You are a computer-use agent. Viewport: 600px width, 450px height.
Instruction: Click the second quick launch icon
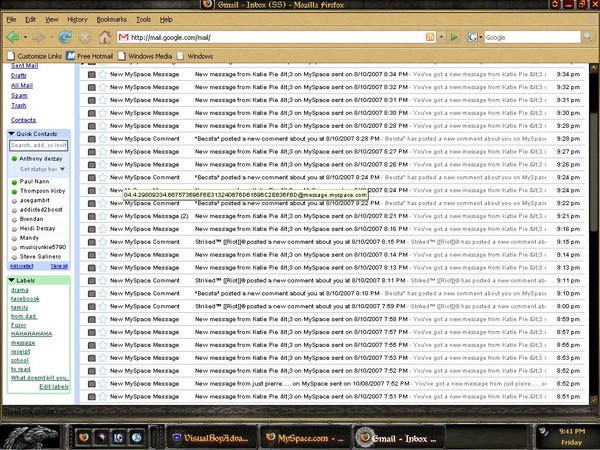[101, 437]
